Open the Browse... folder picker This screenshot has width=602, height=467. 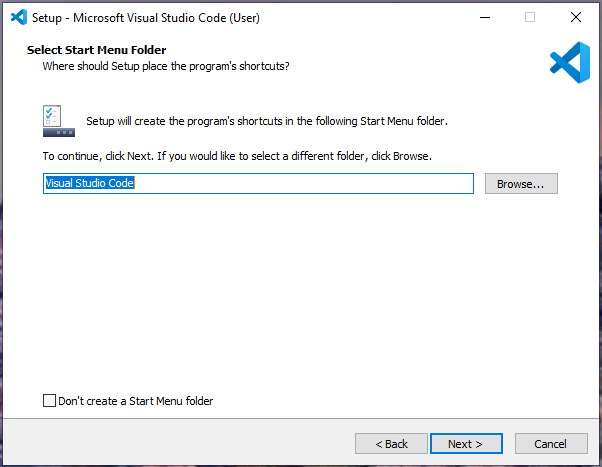(520, 184)
